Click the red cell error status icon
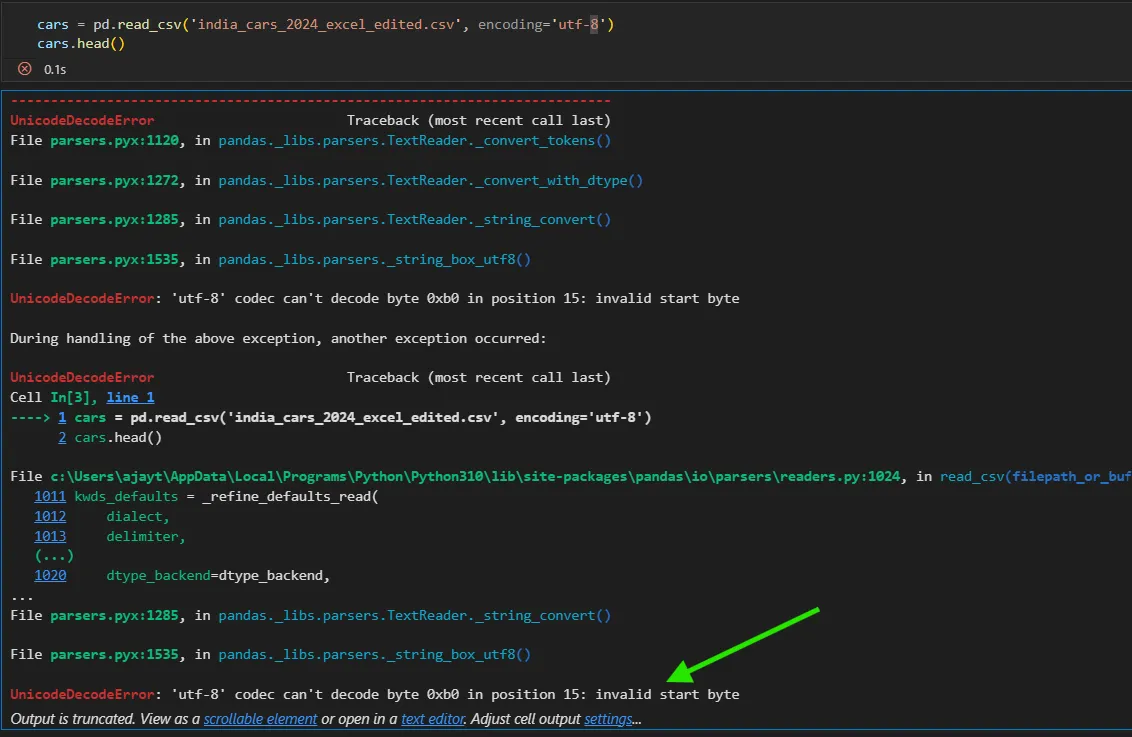The width and height of the screenshot is (1132, 737). click(x=25, y=69)
